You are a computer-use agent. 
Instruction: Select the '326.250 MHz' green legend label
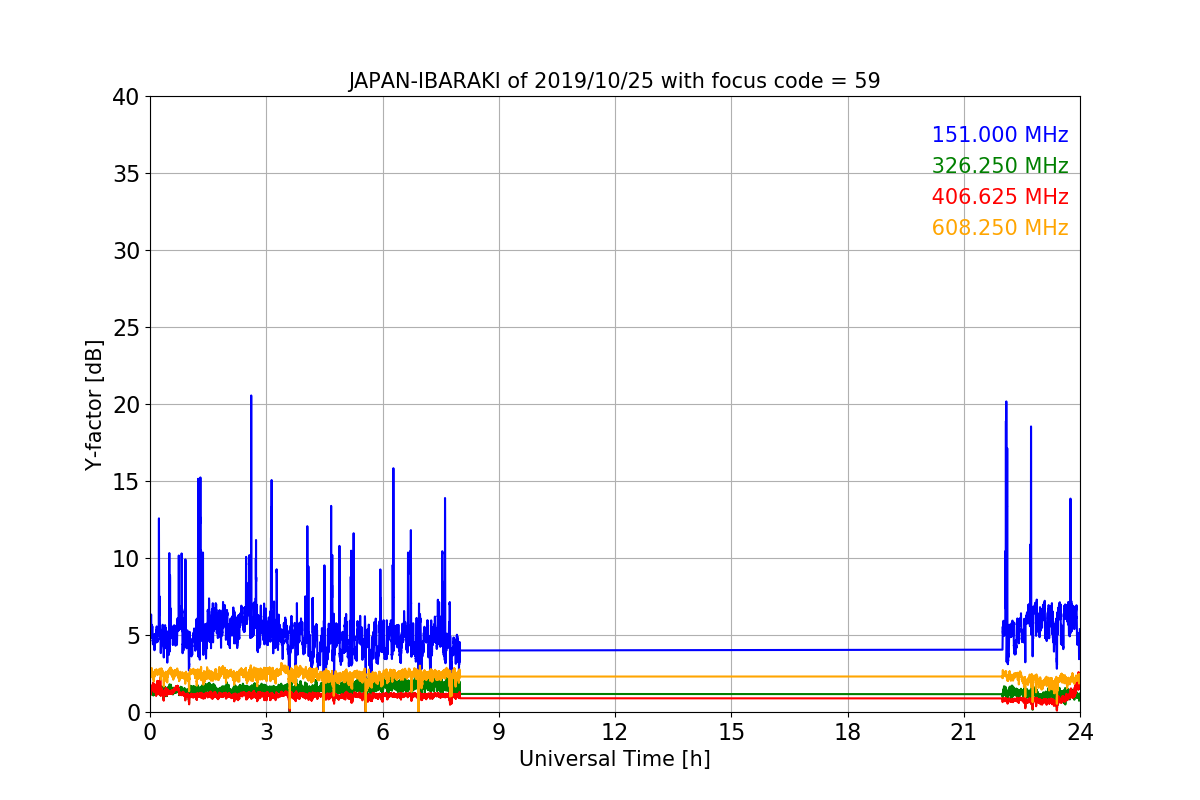(x=1000, y=166)
